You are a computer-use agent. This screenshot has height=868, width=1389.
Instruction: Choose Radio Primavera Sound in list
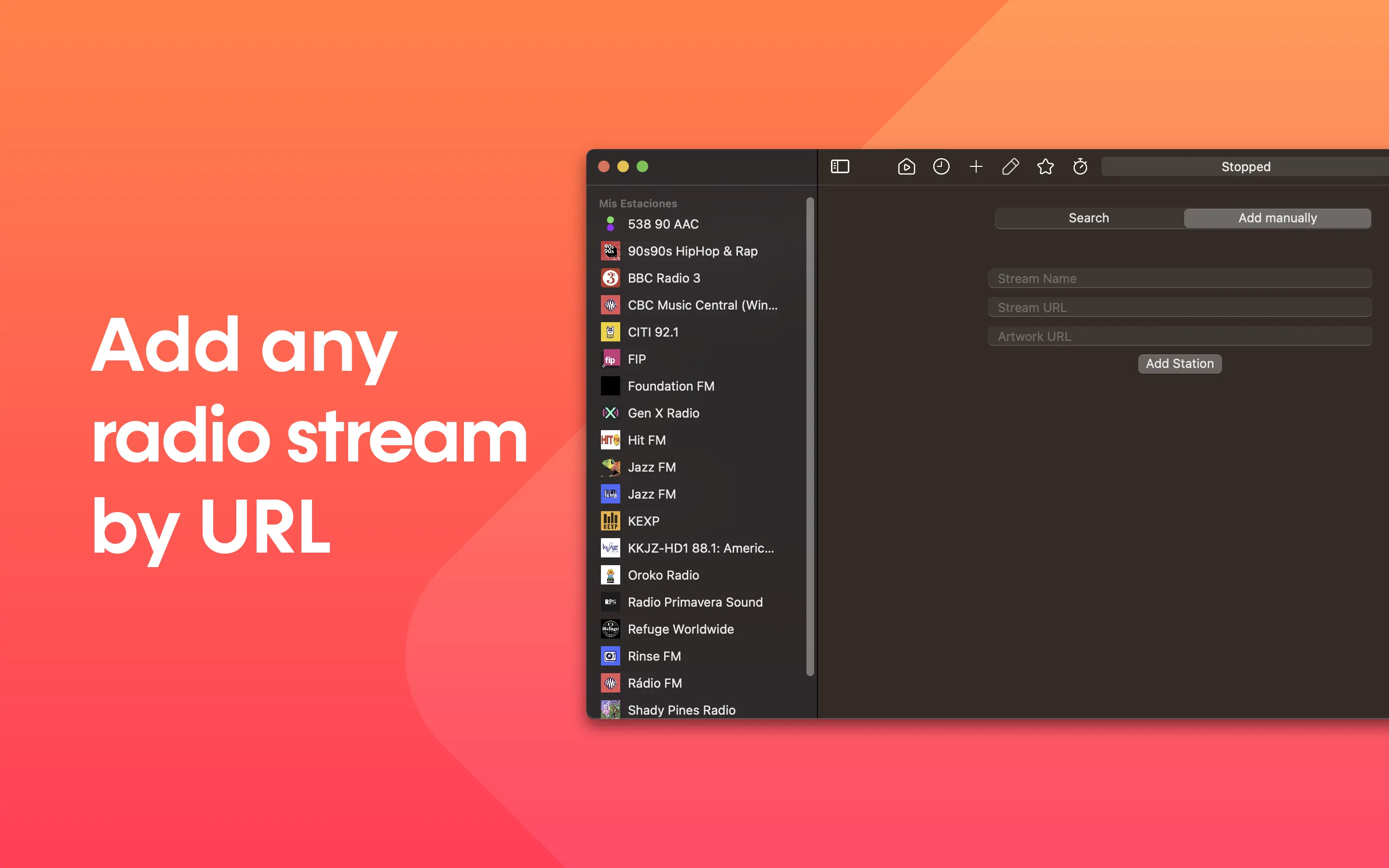point(695,602)
